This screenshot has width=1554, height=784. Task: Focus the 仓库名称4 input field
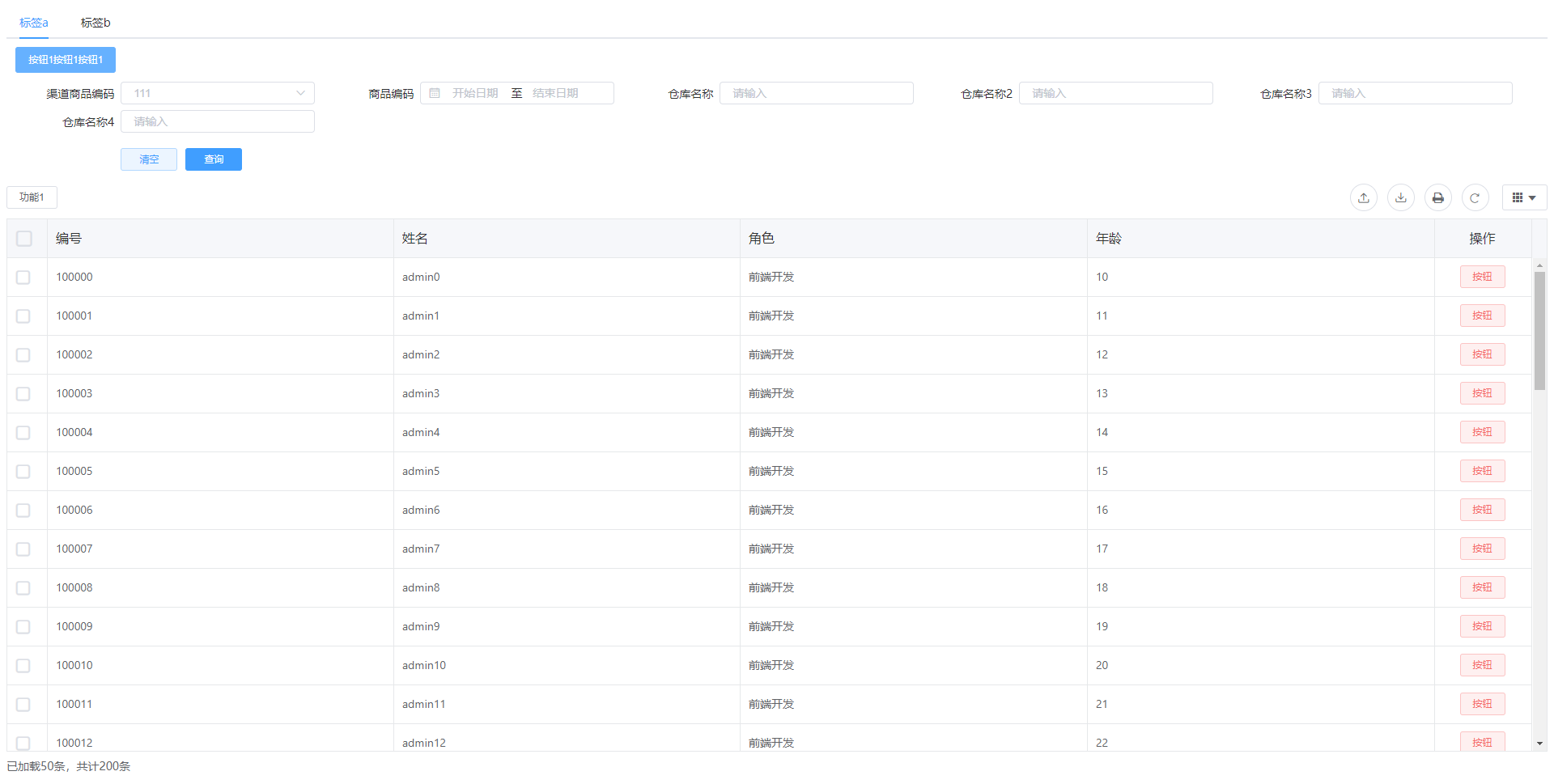pyautogui.click(x=218, y=121)
